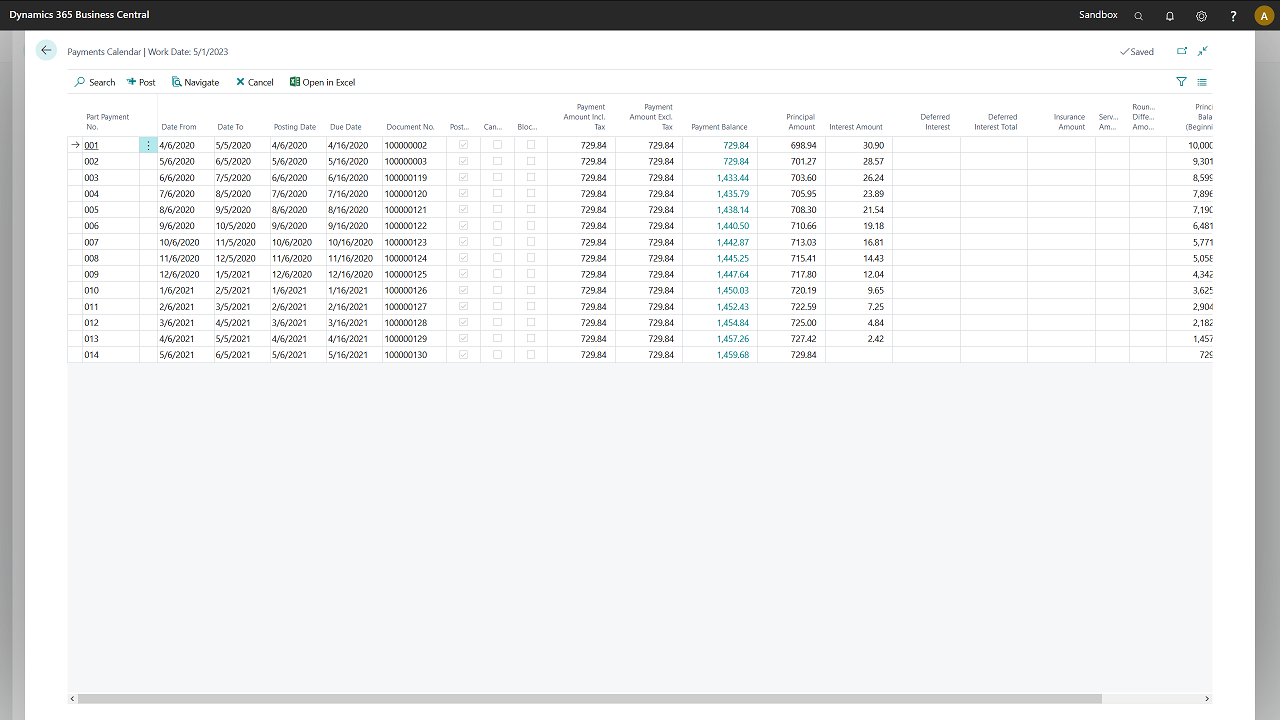Screen dimensions: 1280x720
Task: Select the Principal Amount cell 725.00
Action: coord(791,322)
